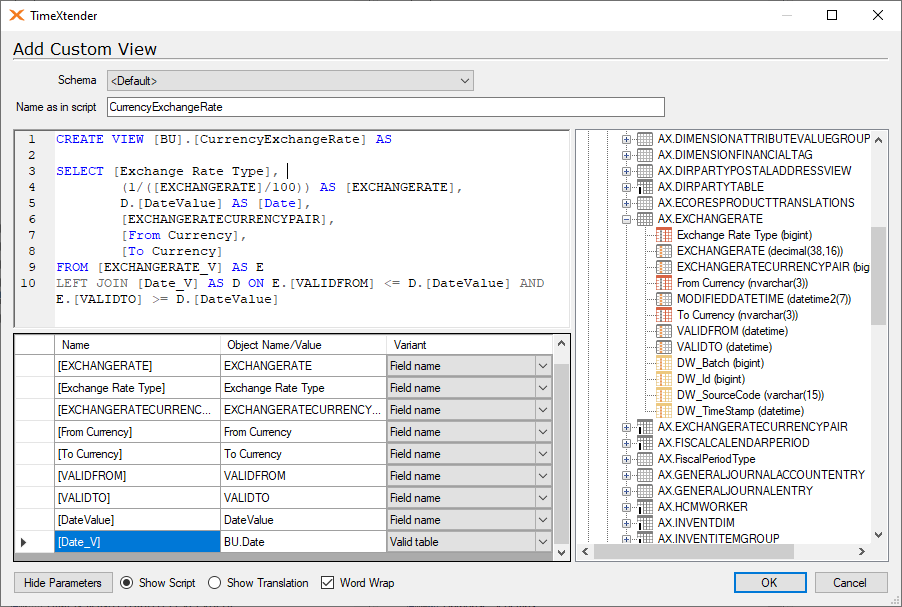Click table icon of AX.HCMWORKER

[x=645, y=507]
